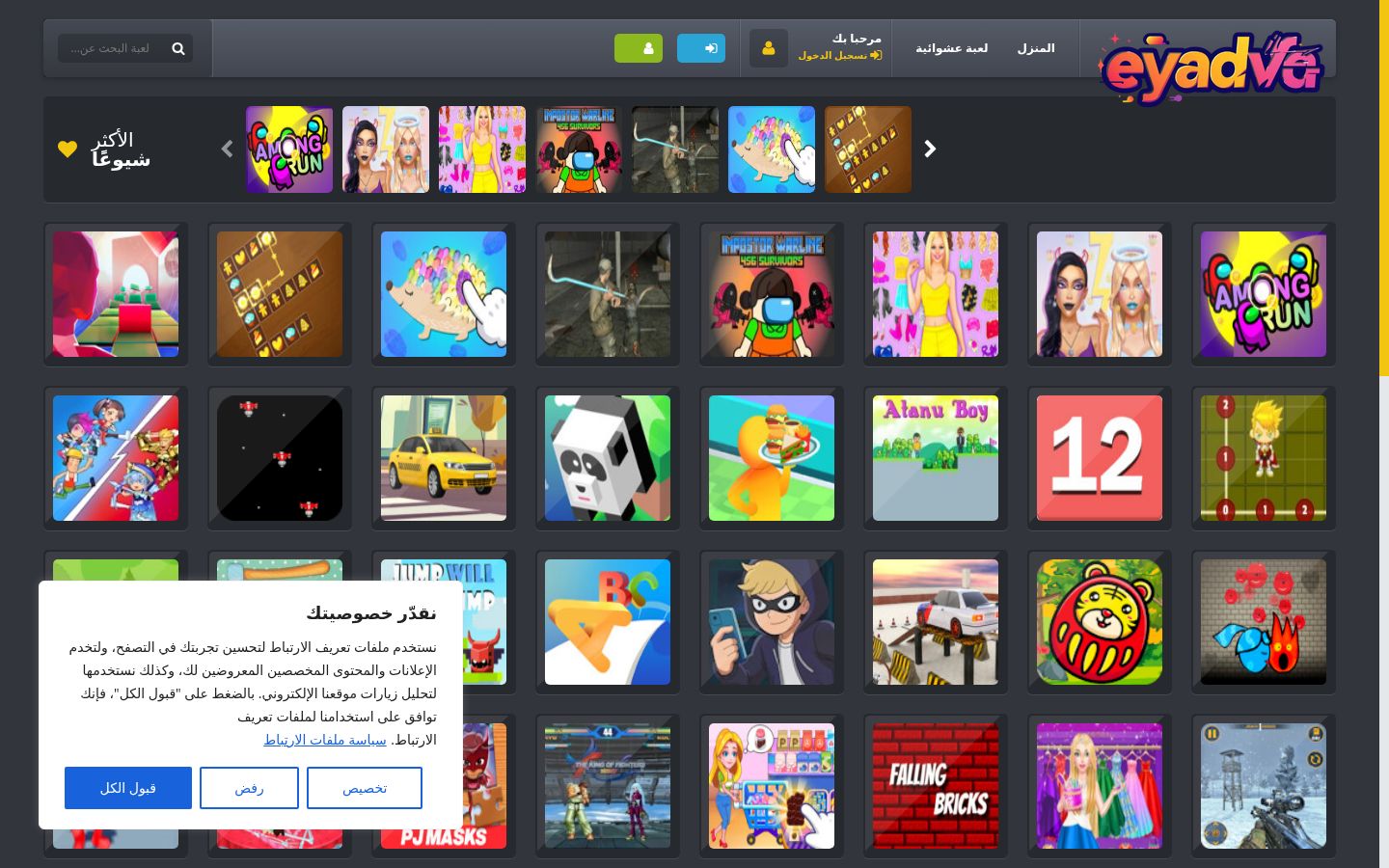Click the carousel previous arrow
The image size is (1389, 868).
tap(228, 149)
